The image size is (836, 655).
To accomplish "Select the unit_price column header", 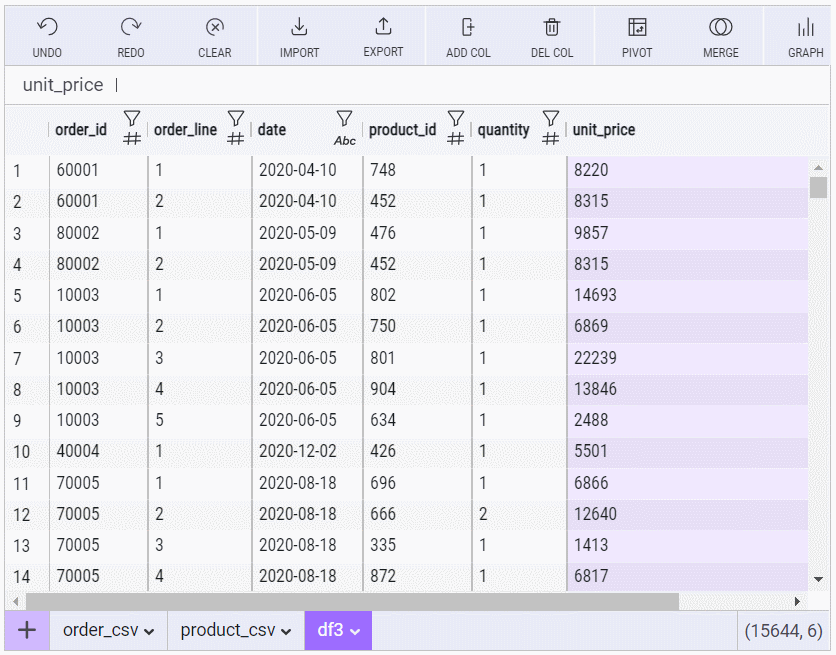I will [604, 130].
